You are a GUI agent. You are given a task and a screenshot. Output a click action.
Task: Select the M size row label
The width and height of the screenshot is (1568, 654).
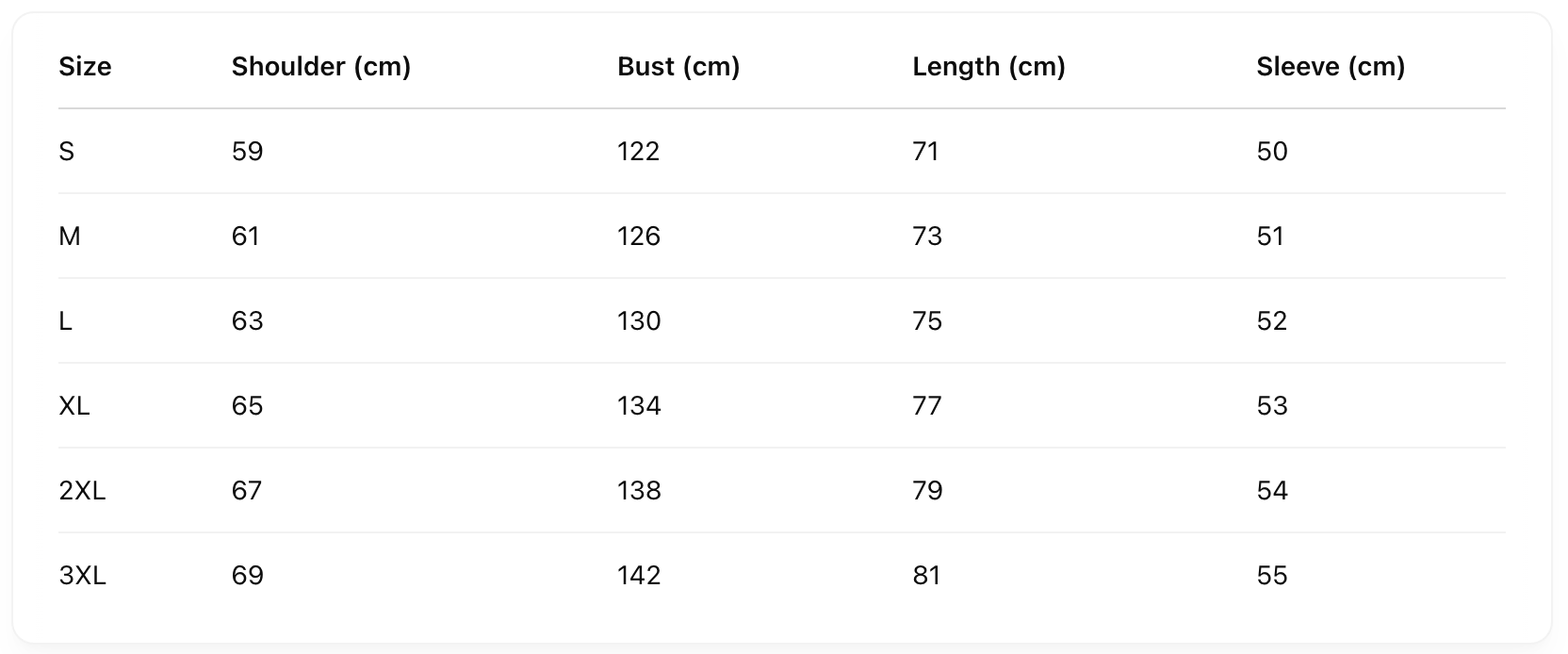[x=70, y=237]
